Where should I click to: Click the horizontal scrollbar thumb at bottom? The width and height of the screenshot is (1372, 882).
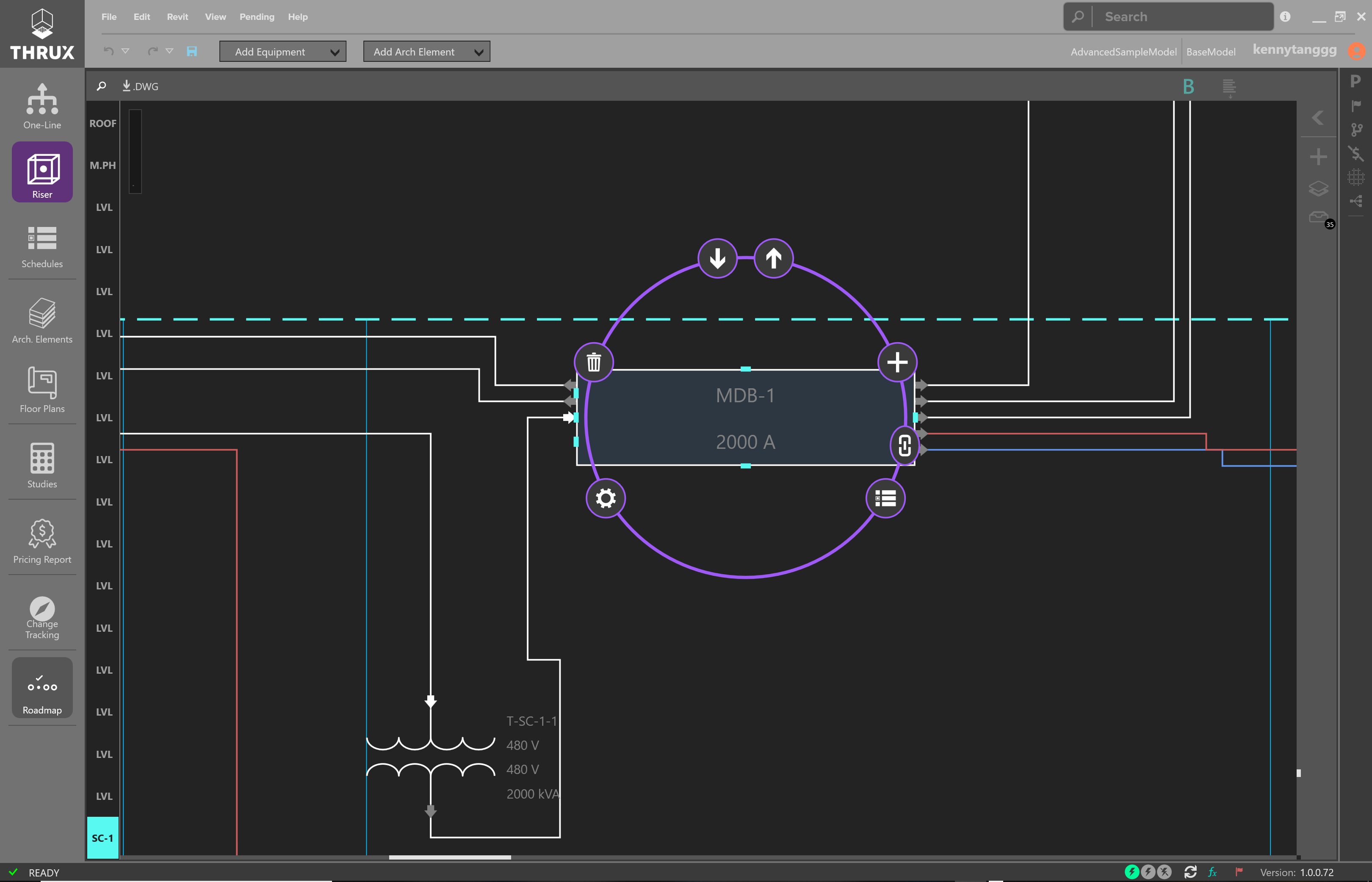(450, 857)
